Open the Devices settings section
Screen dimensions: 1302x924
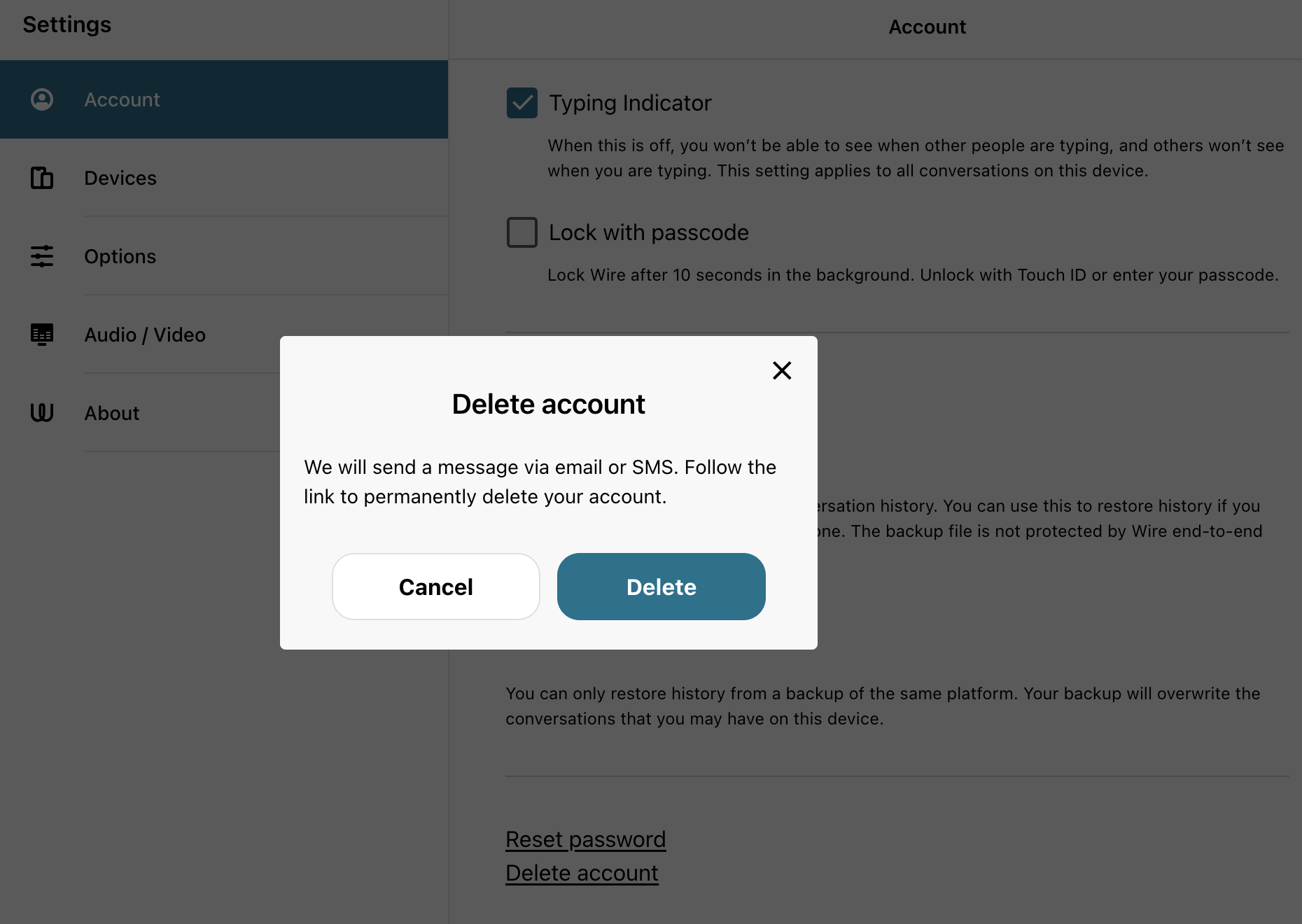(x=224, y=178)
